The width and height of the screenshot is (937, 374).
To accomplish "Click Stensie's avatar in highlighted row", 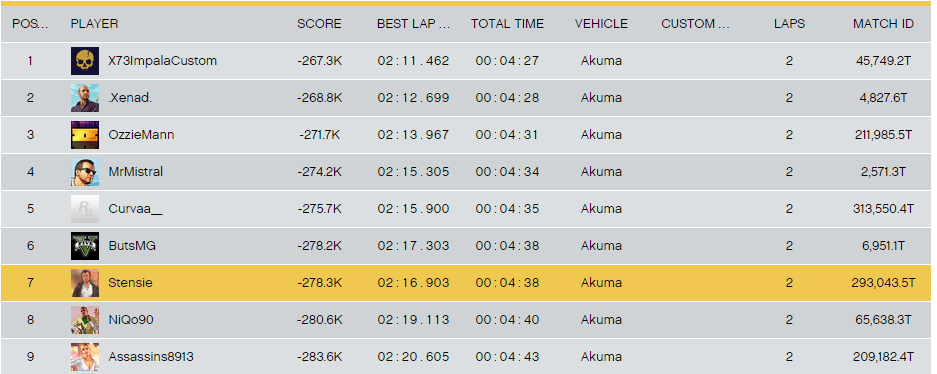I will tap(85, 283).
